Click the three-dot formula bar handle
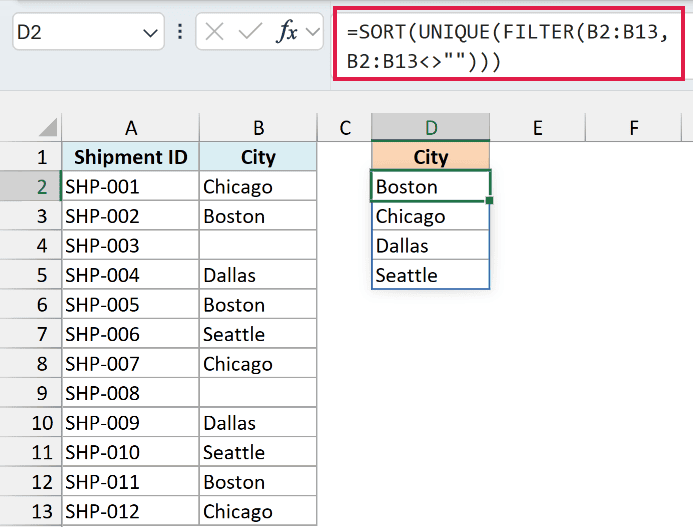 tap(180, 31)
